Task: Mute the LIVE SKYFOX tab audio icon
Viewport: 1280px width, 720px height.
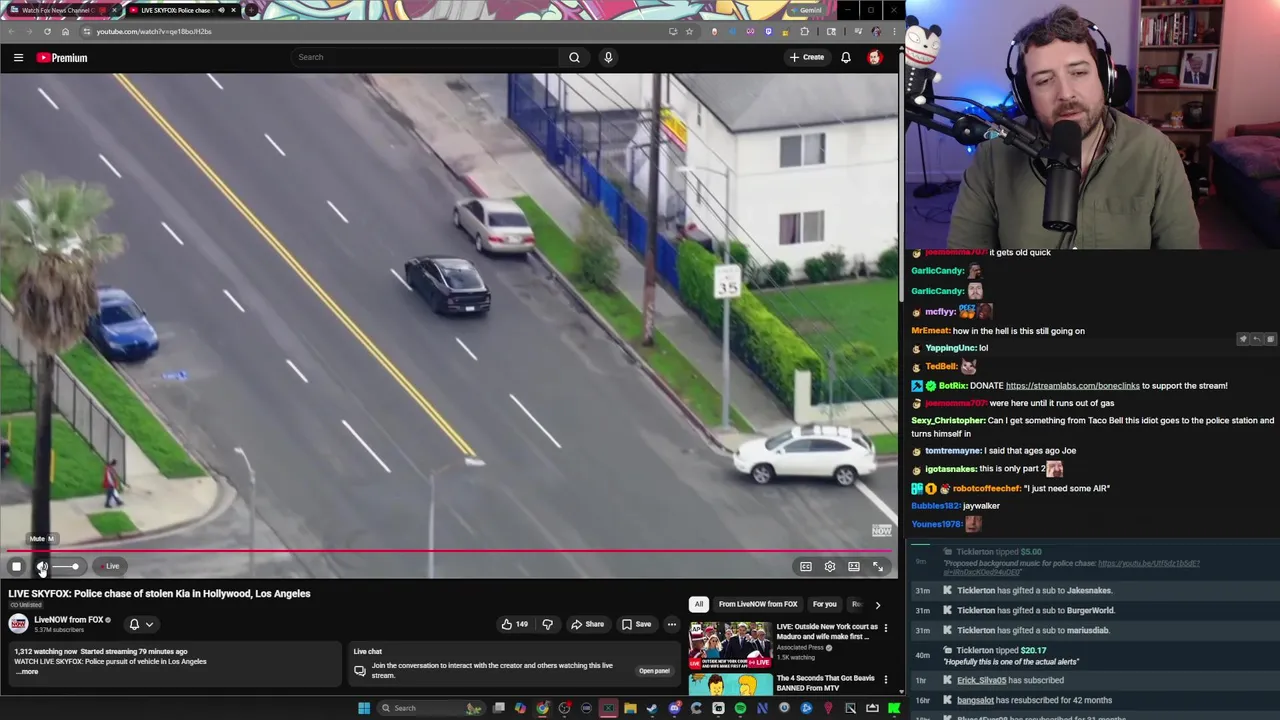Action: coord(221,10)
